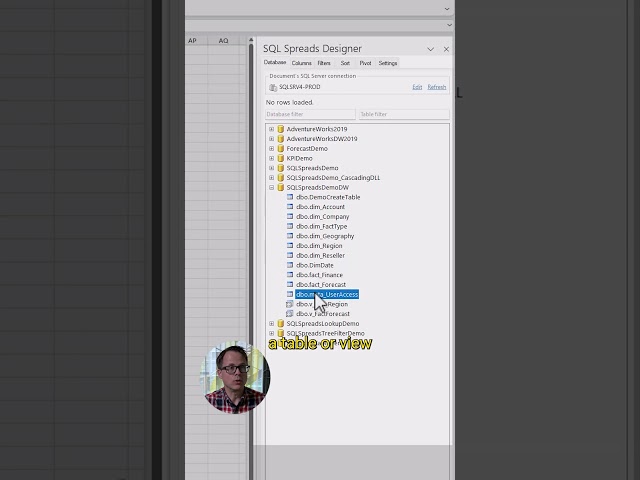Expand the AdventureWorks2019 database node

271,129
